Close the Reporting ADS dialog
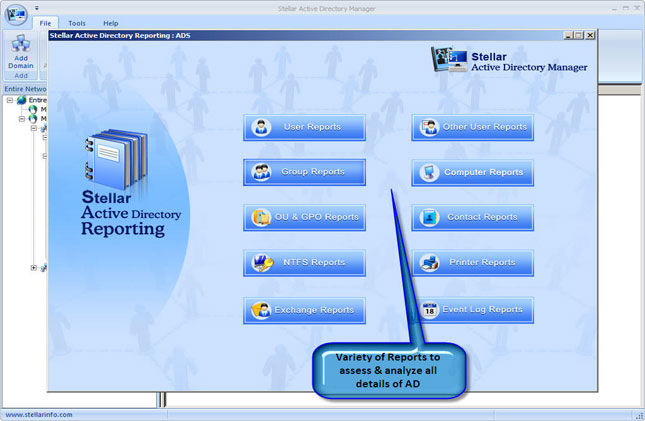 [590, 35]
